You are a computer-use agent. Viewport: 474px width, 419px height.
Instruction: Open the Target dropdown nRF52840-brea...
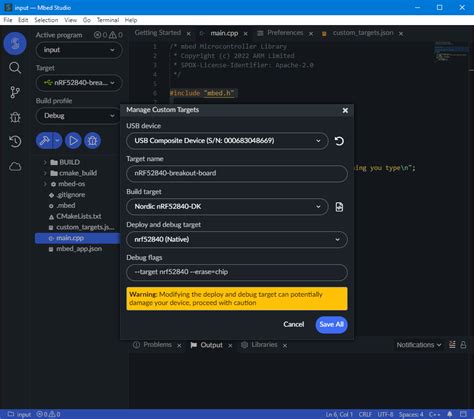point(79,83)
